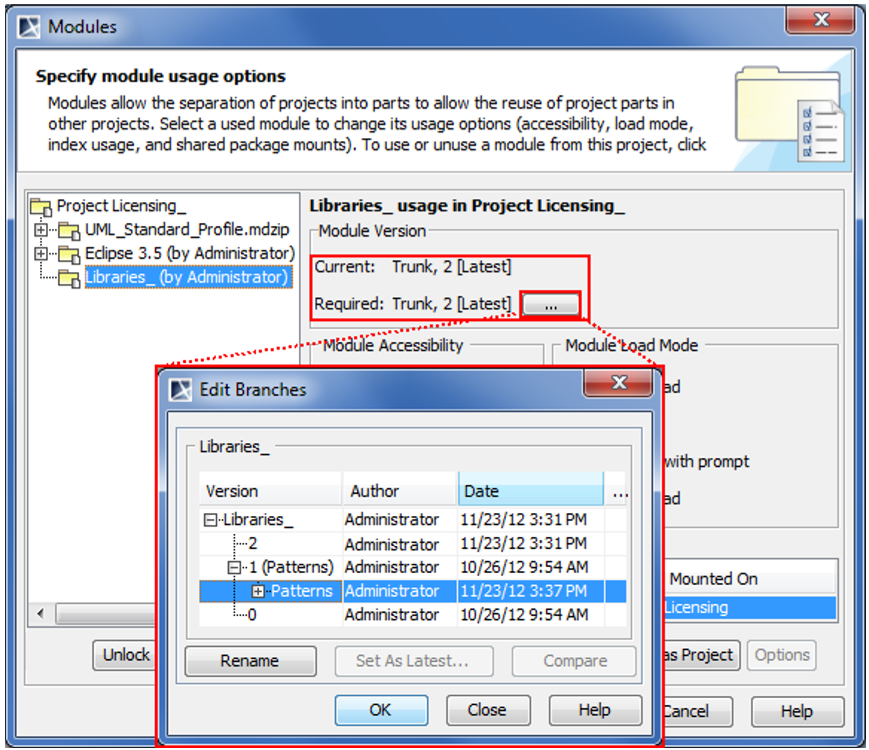Click the Project Licensing_ root folder icon
Viewport: 869px width, 750px height.
point(41,206)
